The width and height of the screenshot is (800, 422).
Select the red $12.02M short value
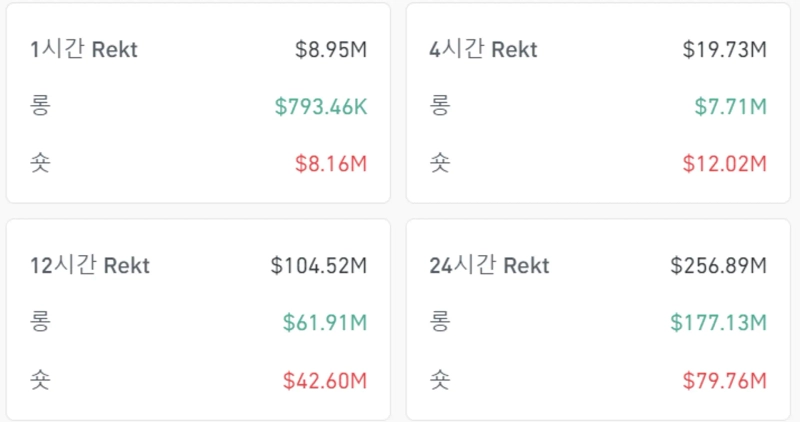point(724,163)
